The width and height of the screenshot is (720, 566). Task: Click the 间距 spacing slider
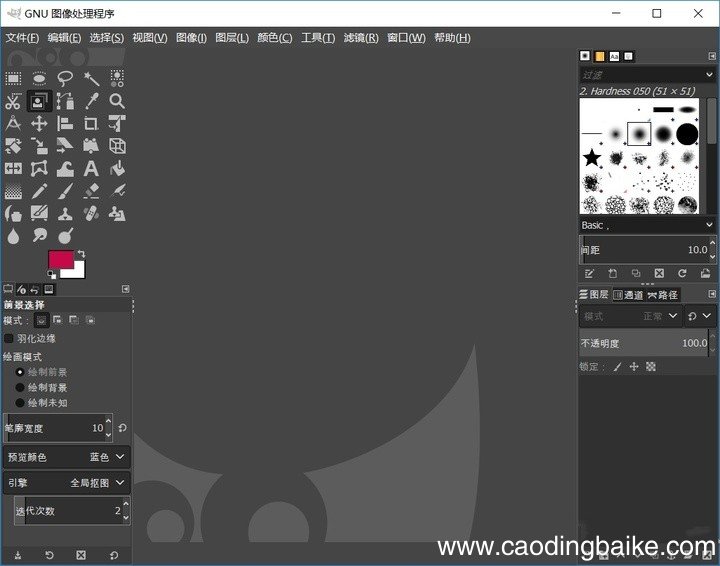pyautogui.click(x=643, y=250)
